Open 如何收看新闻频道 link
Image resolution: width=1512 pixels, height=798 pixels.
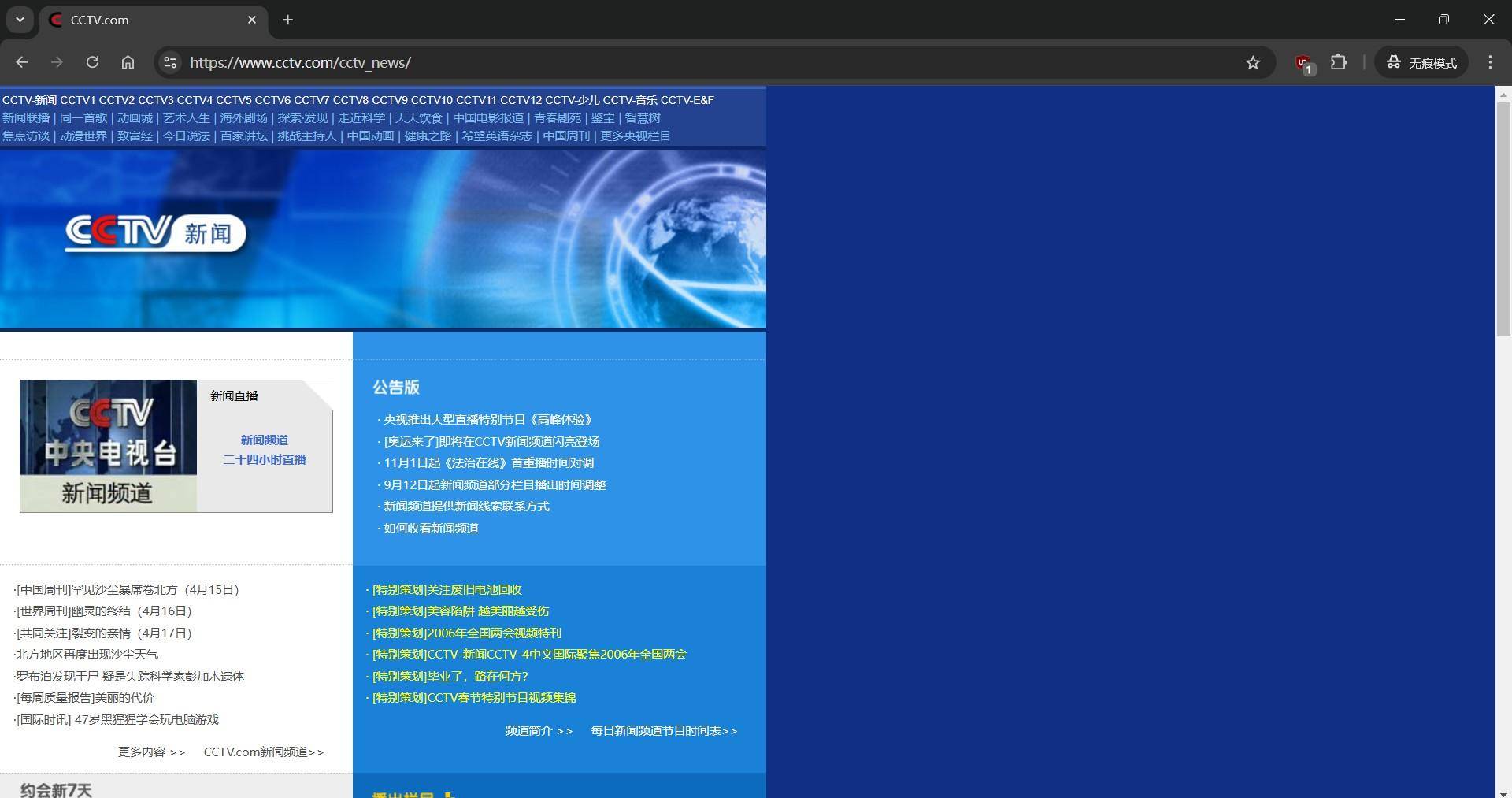(x=431, y=529)
